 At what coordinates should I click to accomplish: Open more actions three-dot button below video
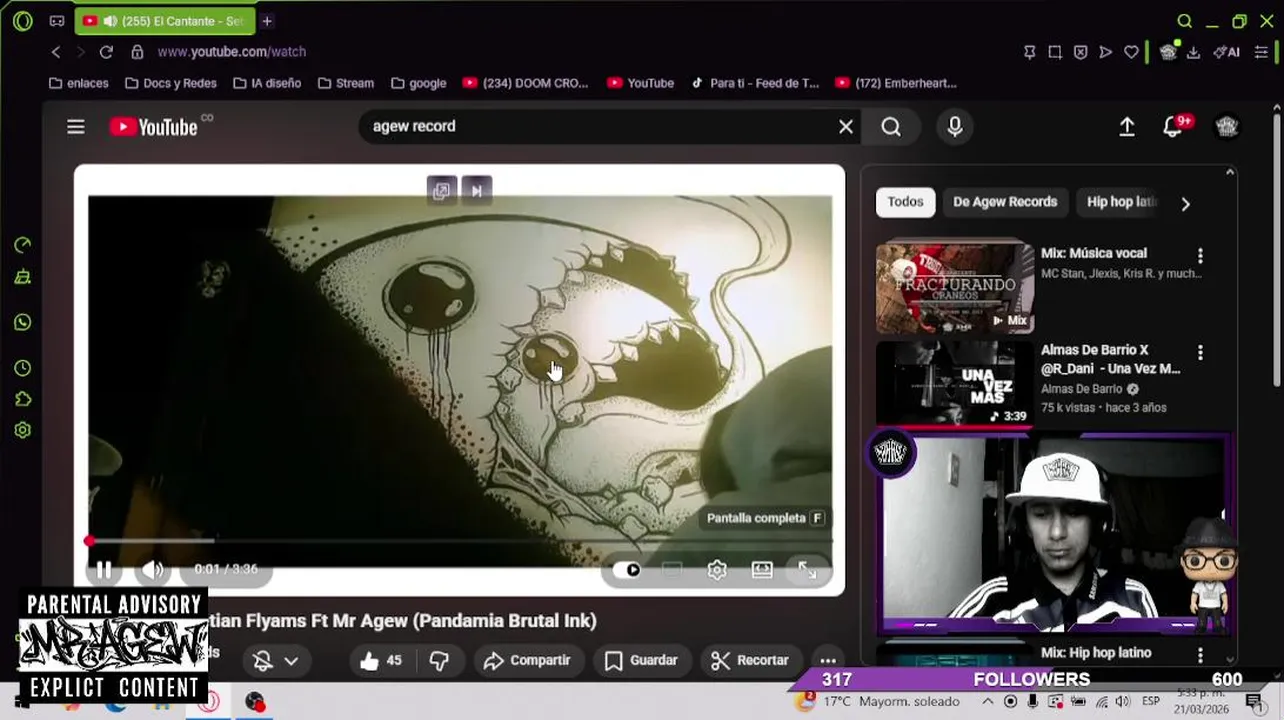pyautogui.click(x=828, y=660)
